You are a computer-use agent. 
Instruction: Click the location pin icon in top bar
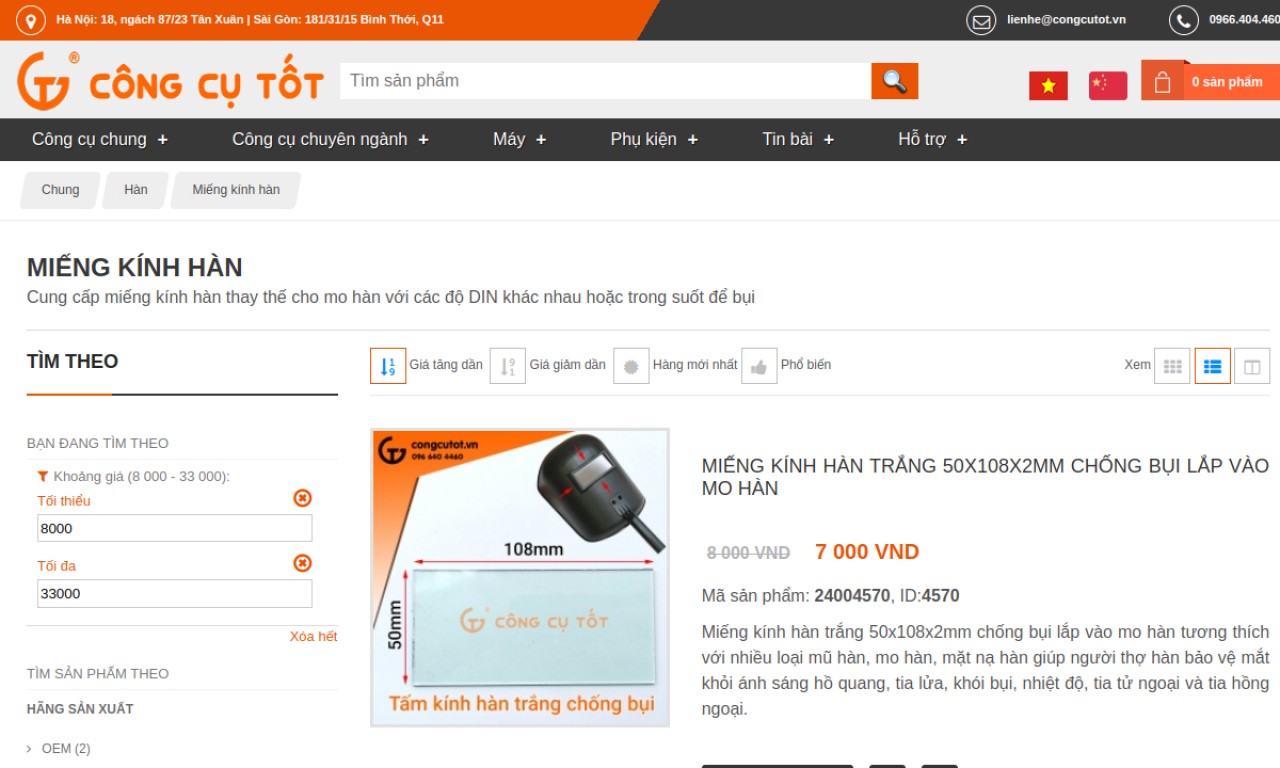[31, 20]
